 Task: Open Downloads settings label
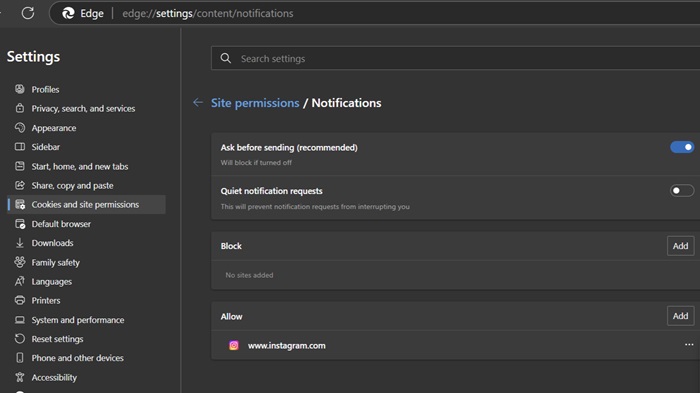pyautogui.click(x=52, y=243)
